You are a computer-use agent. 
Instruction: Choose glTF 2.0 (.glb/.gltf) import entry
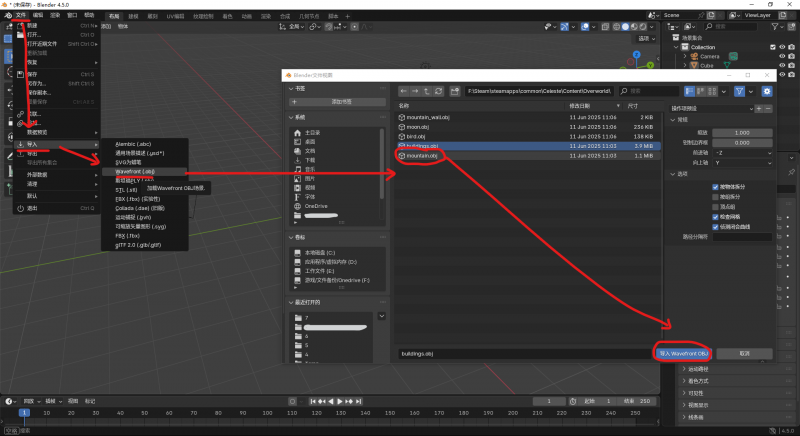(144, 245)
